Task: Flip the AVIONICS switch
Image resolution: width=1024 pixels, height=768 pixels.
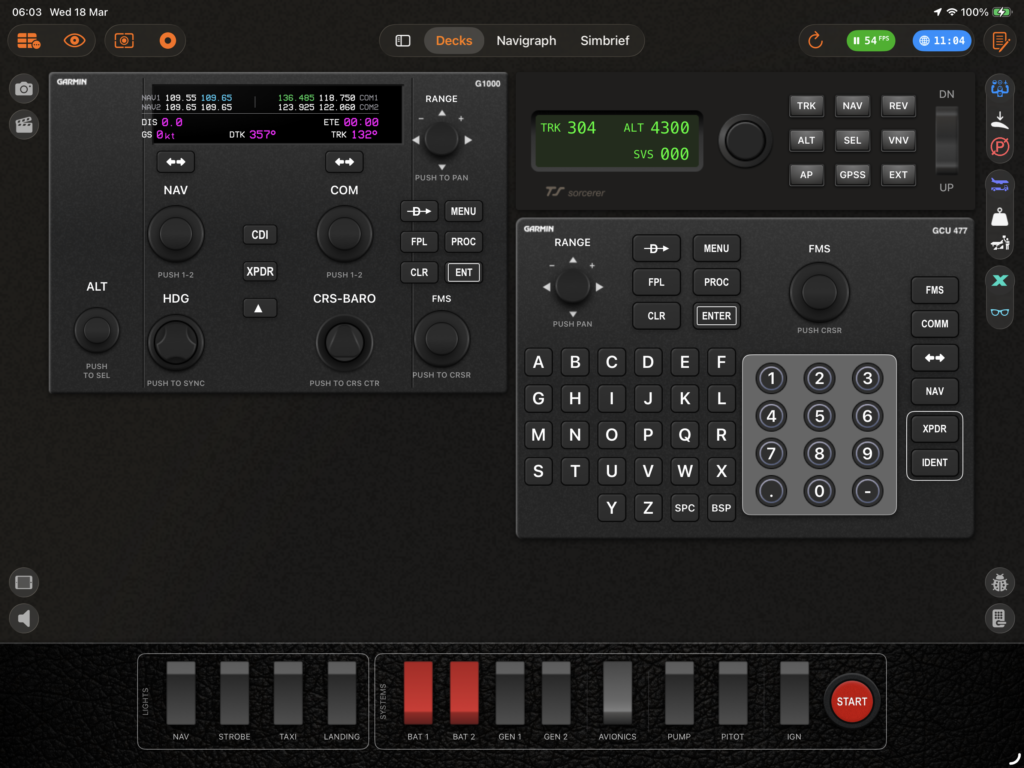Action: point(617,692)
